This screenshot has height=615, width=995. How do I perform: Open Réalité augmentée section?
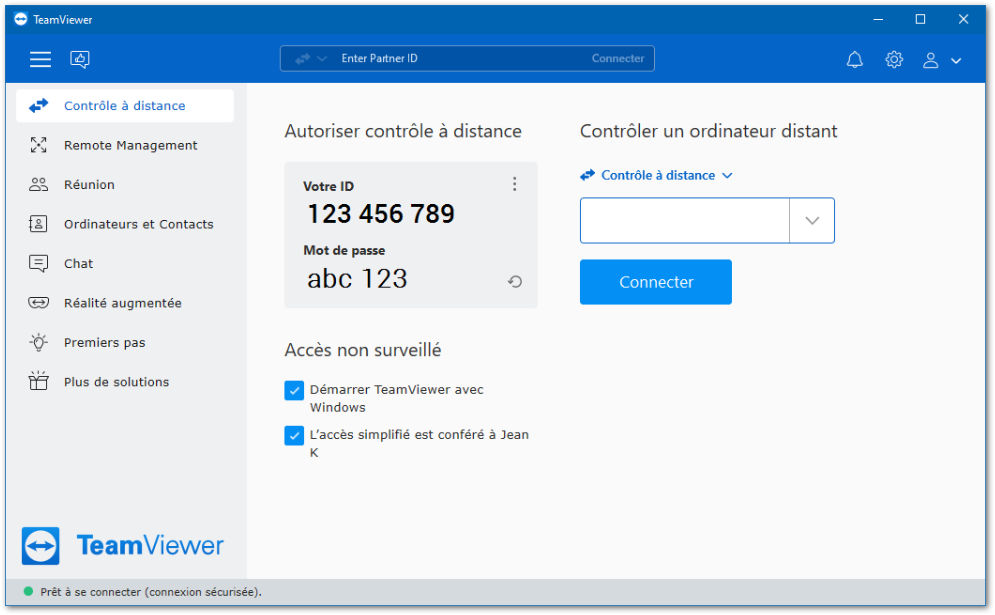pyautogui.click(x=125, y=303)
